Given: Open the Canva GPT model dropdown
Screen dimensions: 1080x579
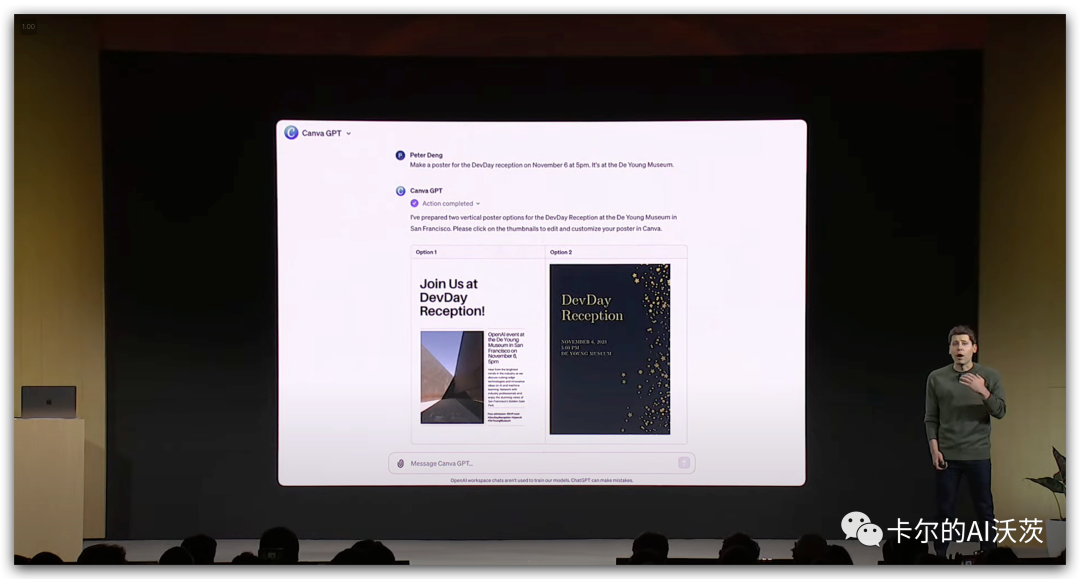Looking at the screenshot, I should (326, 133).
